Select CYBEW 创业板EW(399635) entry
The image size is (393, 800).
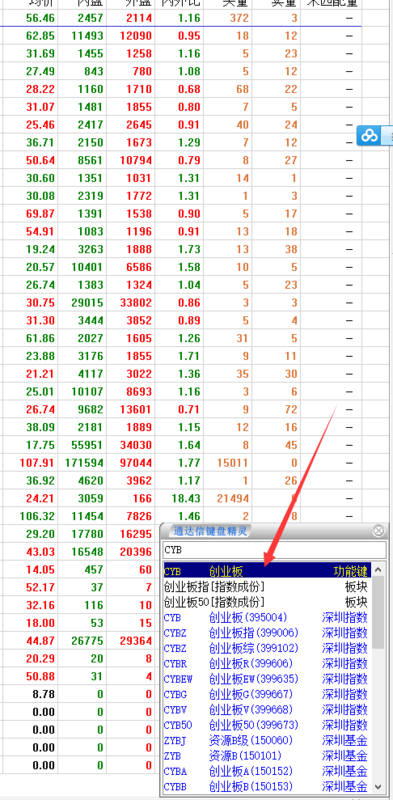266,679
